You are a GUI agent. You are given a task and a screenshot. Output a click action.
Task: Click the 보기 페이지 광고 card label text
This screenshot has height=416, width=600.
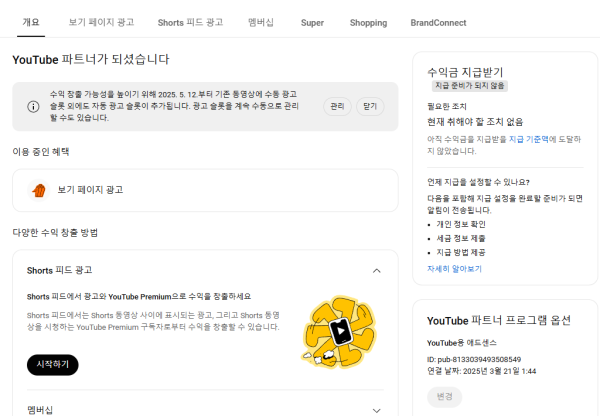point(90,190)
